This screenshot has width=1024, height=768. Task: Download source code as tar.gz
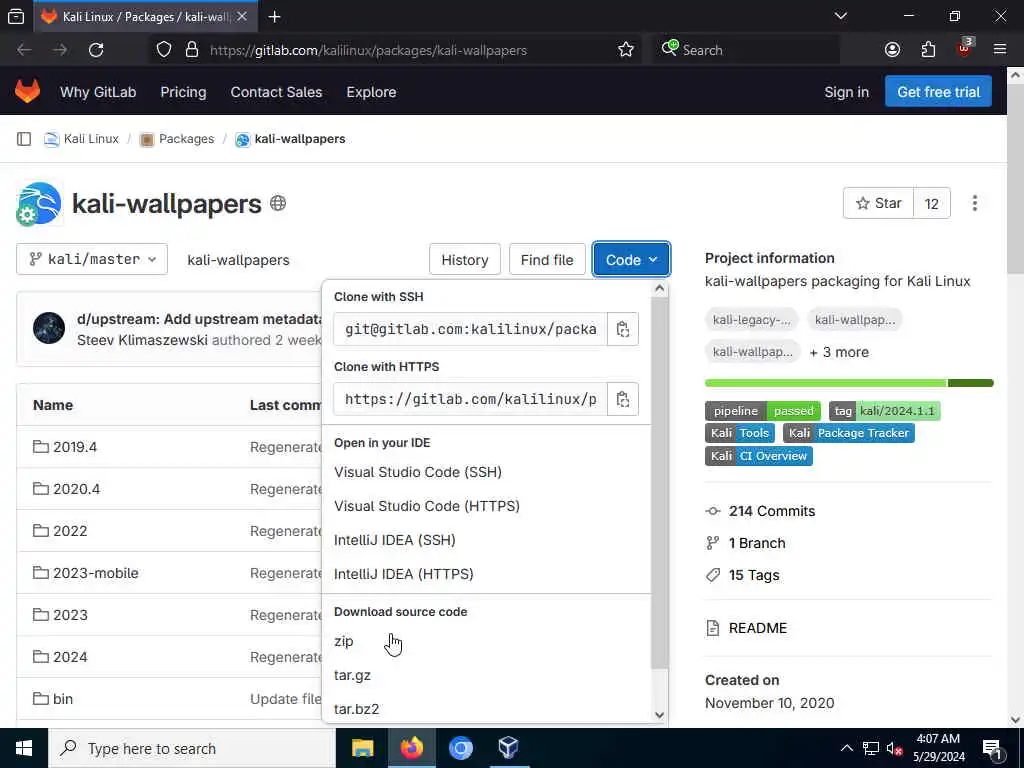352,675
